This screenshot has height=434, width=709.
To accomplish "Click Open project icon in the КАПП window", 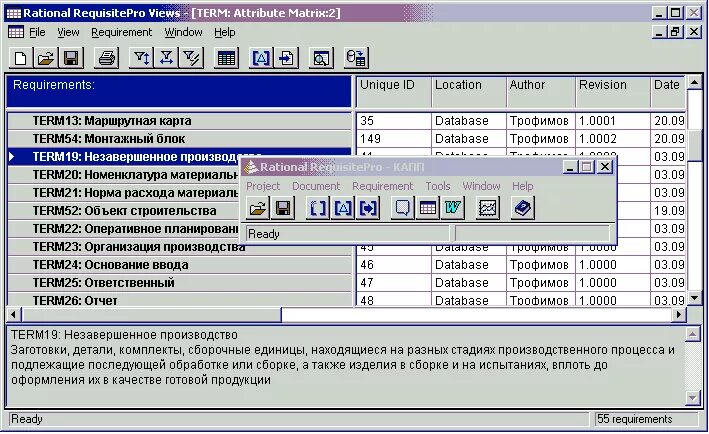I will (x=258, y=208).
